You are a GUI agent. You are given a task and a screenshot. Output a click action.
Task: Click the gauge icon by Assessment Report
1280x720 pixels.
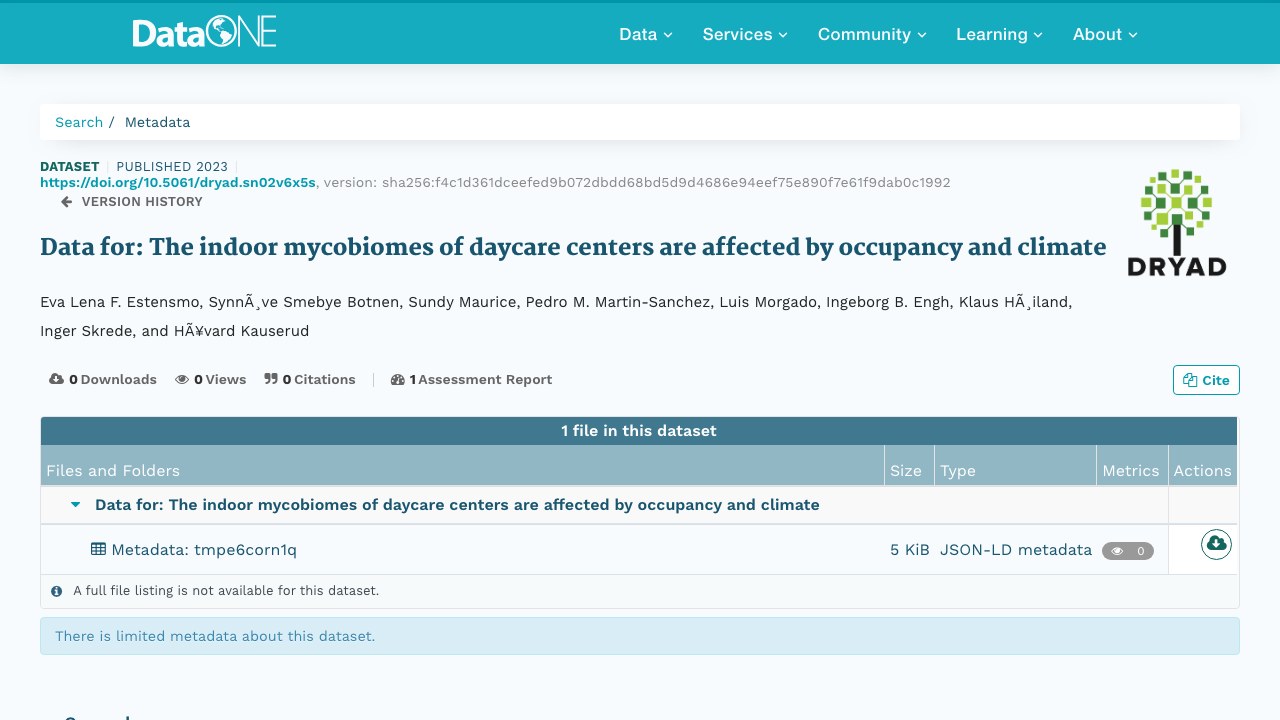[x=398, y=380]
